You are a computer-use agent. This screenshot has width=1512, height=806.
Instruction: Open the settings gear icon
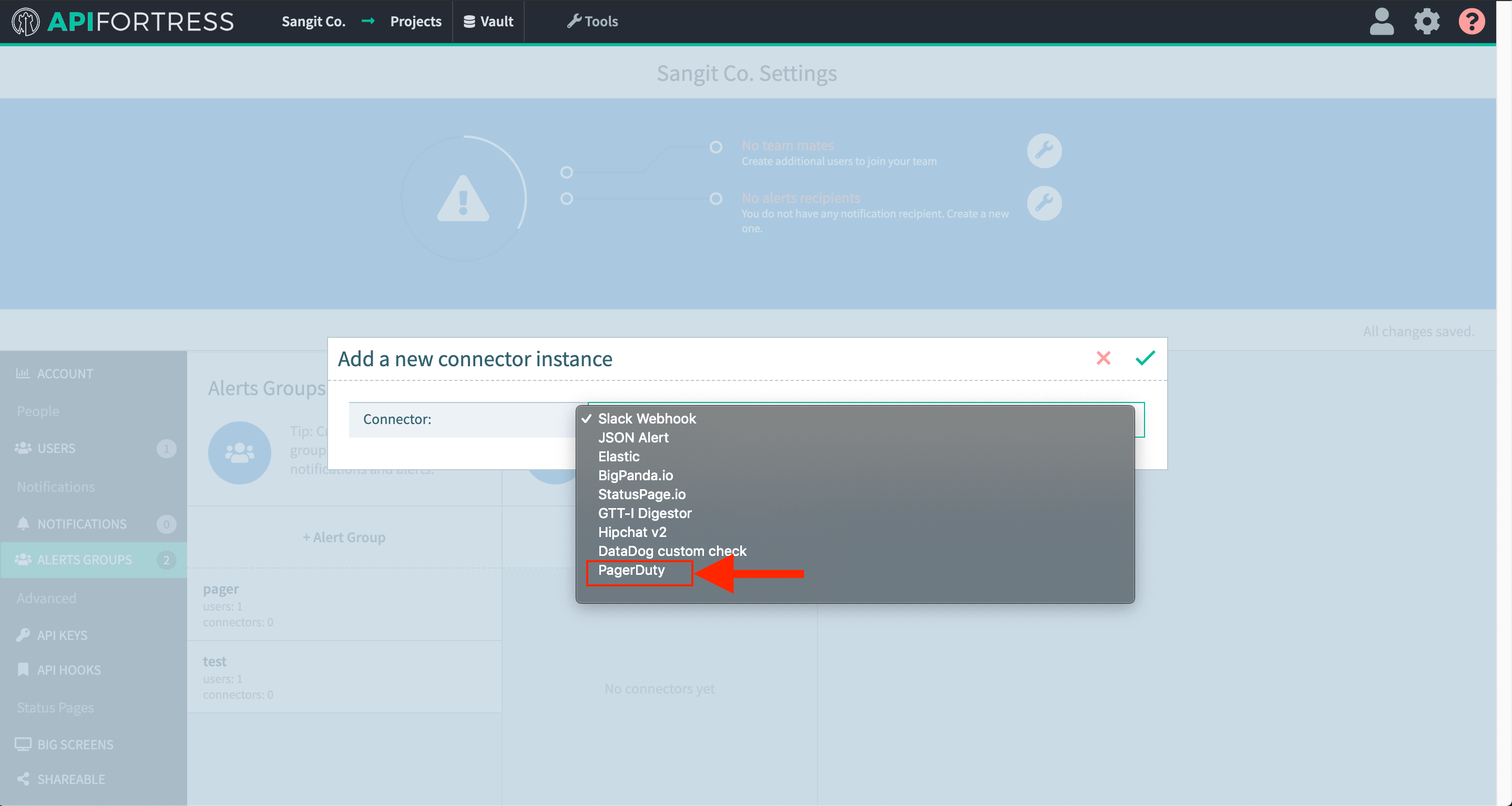coord(1426,22)
